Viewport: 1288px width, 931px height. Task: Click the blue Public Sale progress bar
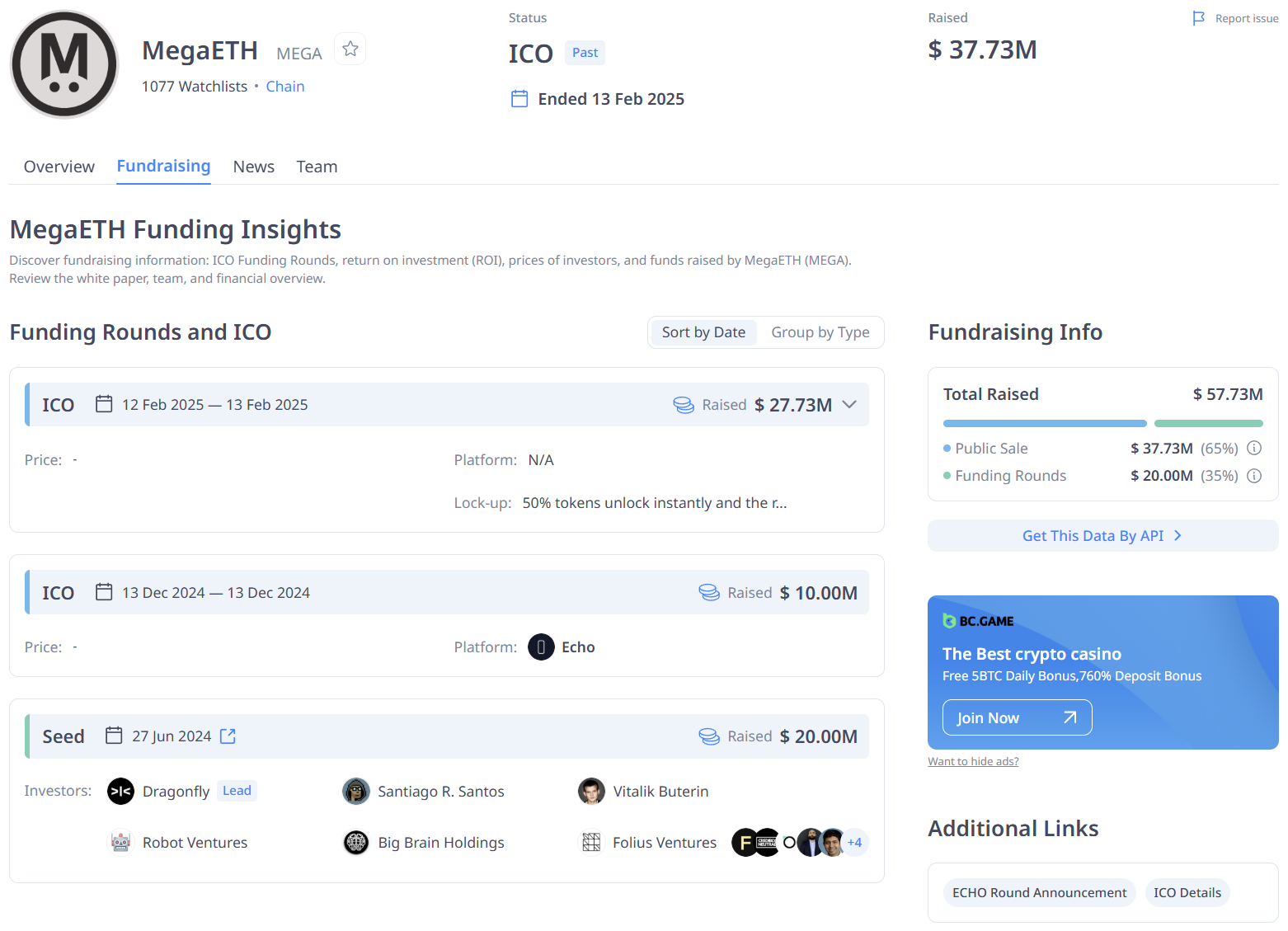tap(1045, 423)
